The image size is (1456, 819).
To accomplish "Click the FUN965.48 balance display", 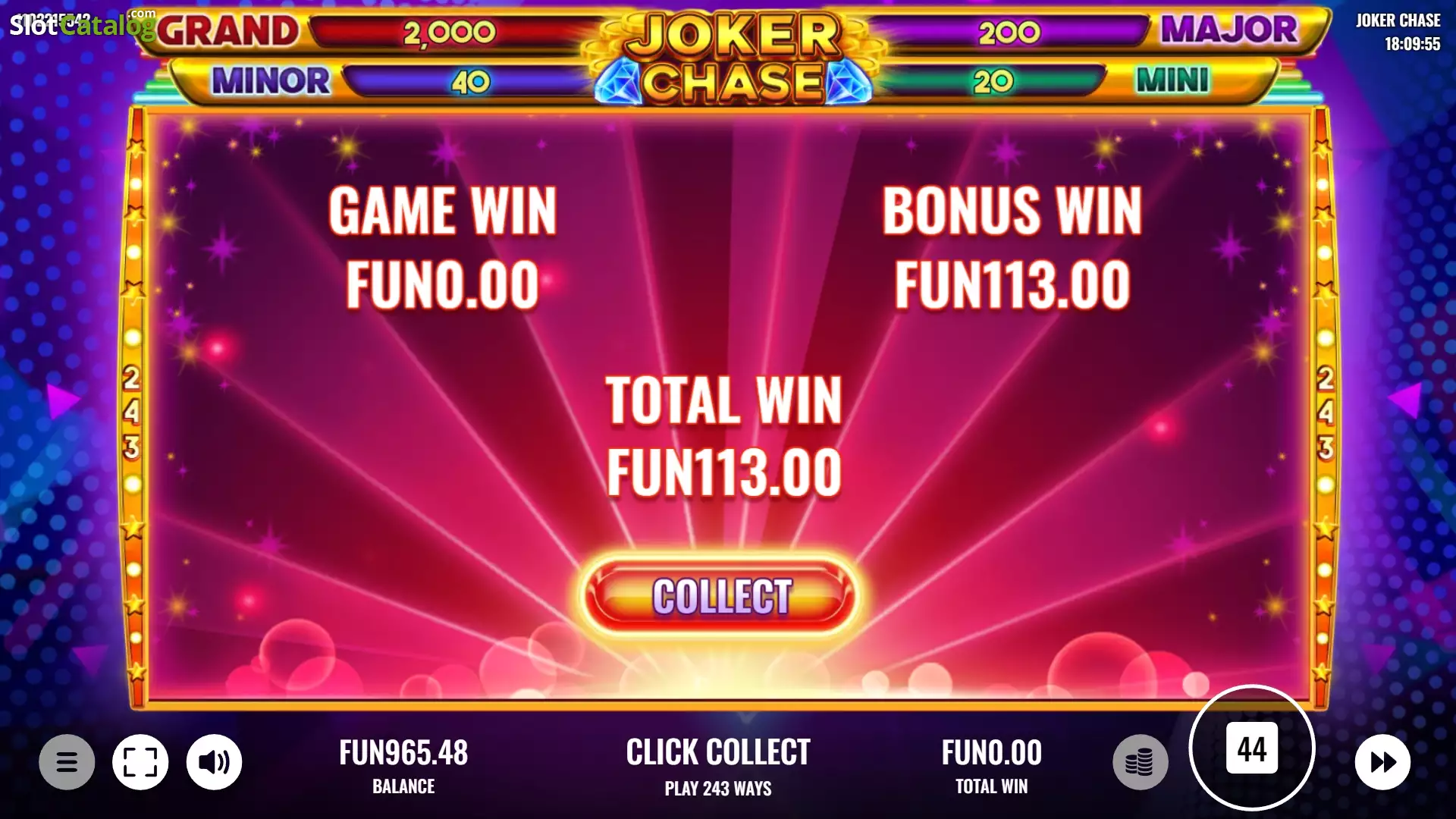I will click(x=403, y=765).
